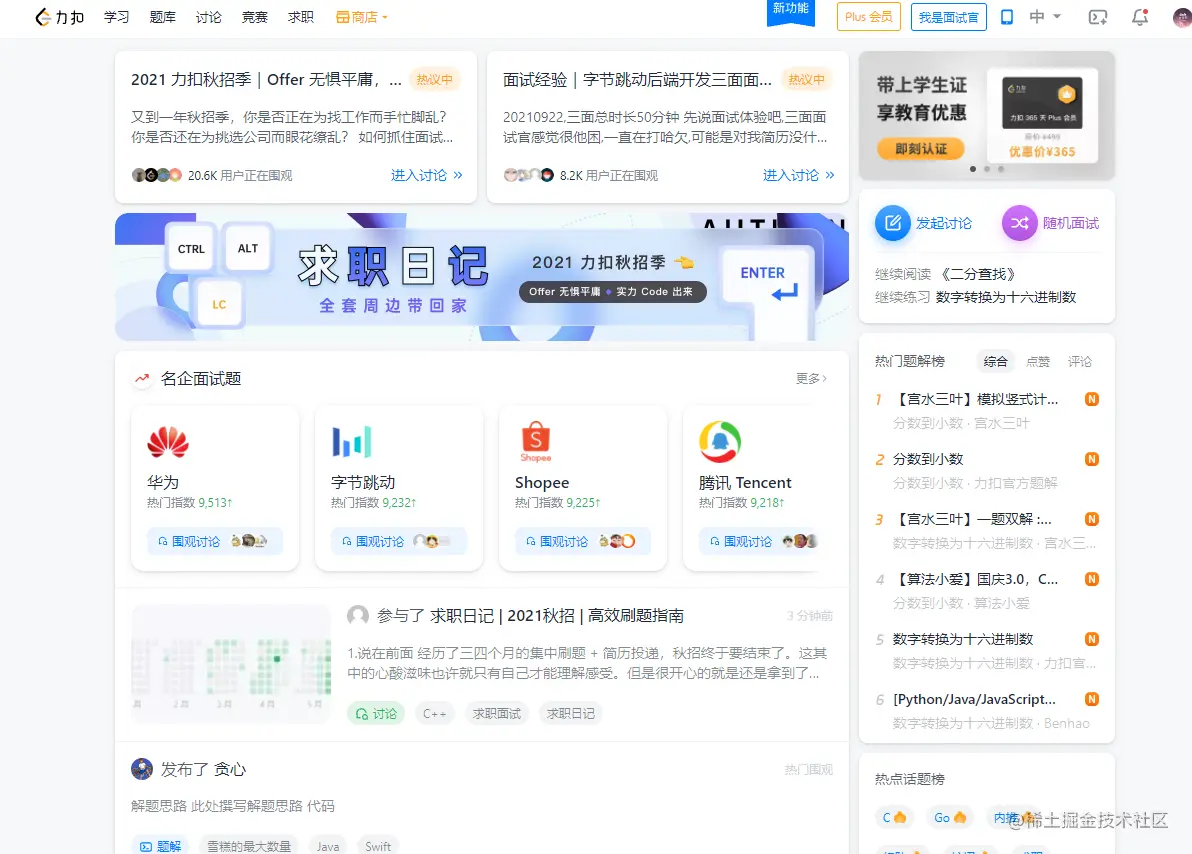
Task: Go to 竞赛 menu item
Action: [255, 17]
